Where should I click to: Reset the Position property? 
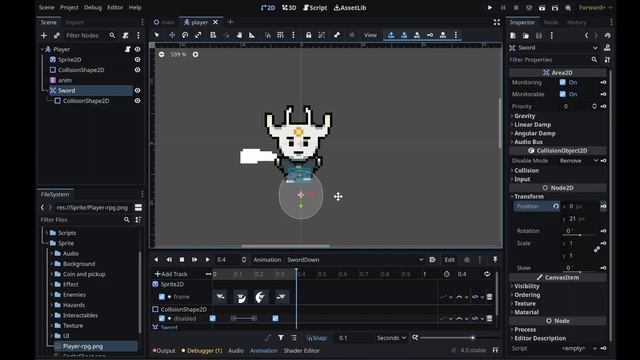(556, 206)
